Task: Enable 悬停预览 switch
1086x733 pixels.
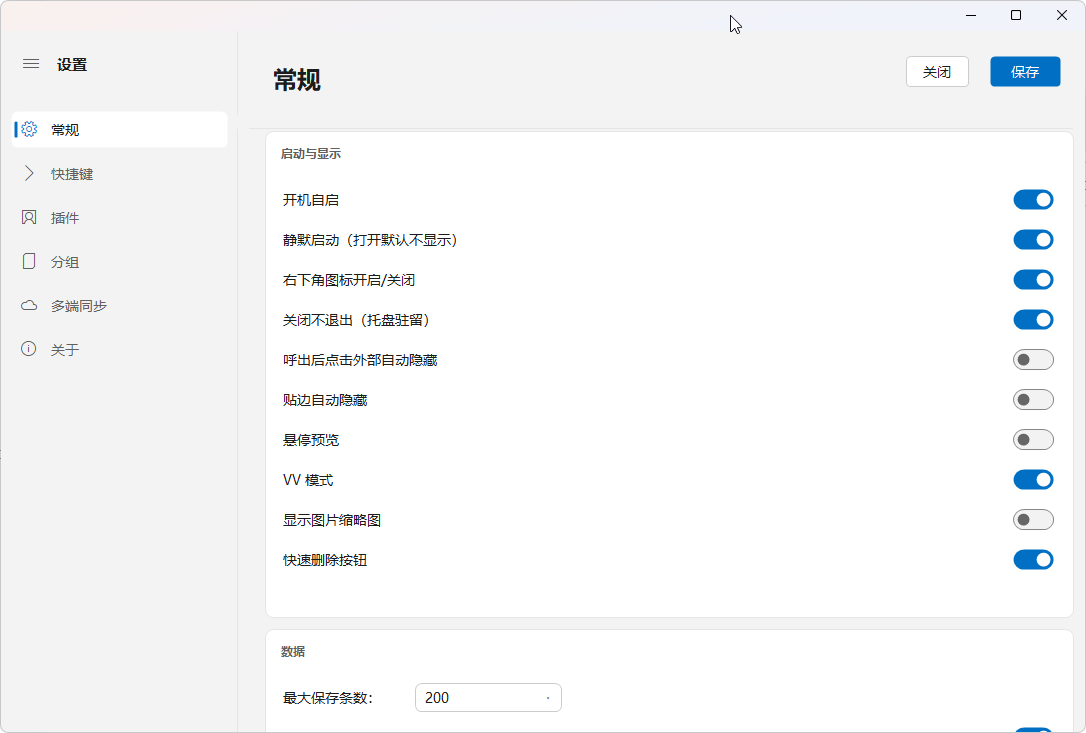Action: click(1033, 440)
